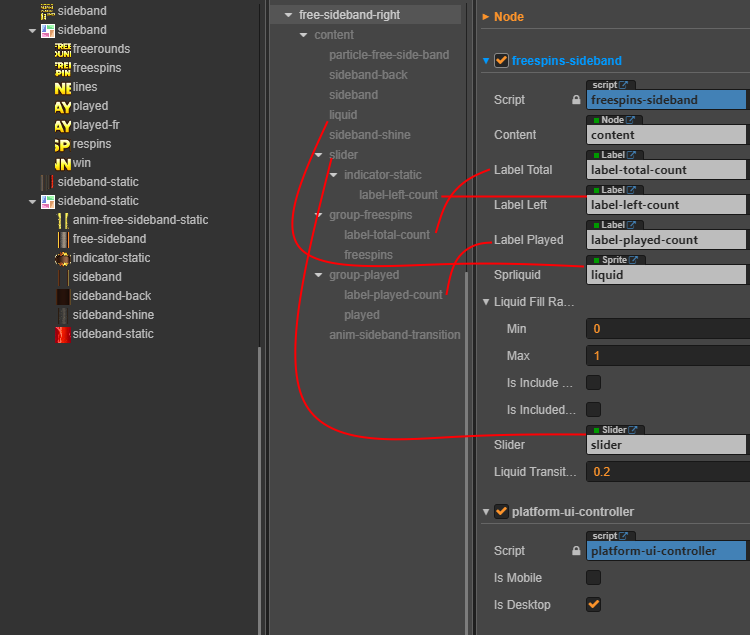Select the particle-free-side-band node

coord(389,55)
